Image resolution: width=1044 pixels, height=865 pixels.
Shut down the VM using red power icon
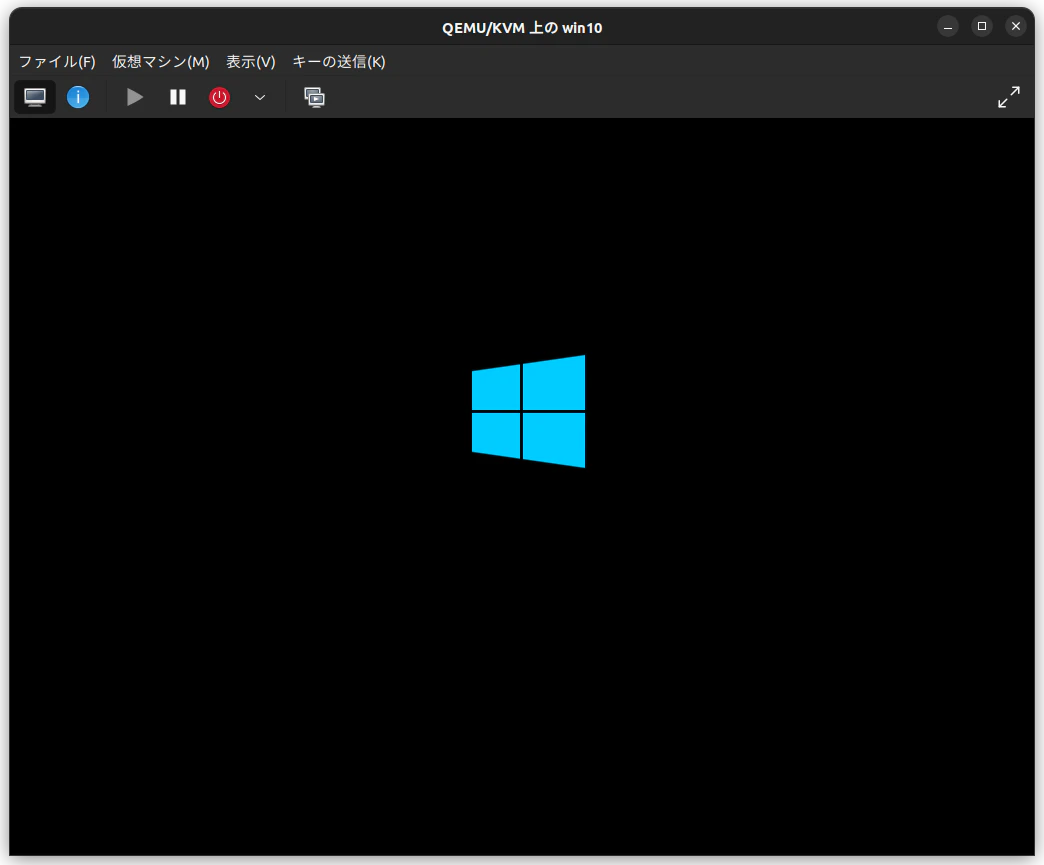(x=219, y=97)
